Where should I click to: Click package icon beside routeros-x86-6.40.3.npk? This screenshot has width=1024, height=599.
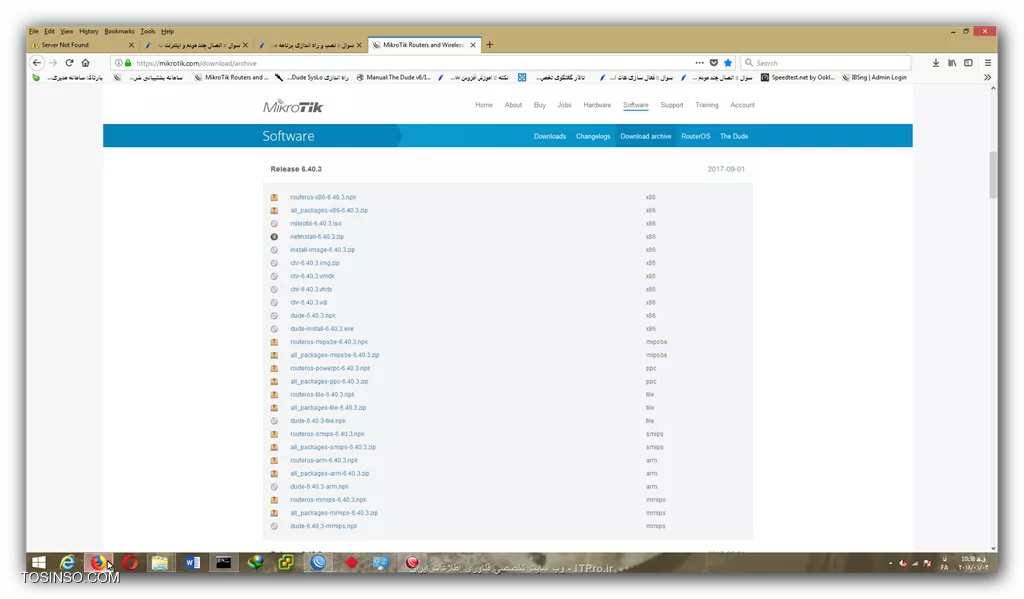pos(274,197)
